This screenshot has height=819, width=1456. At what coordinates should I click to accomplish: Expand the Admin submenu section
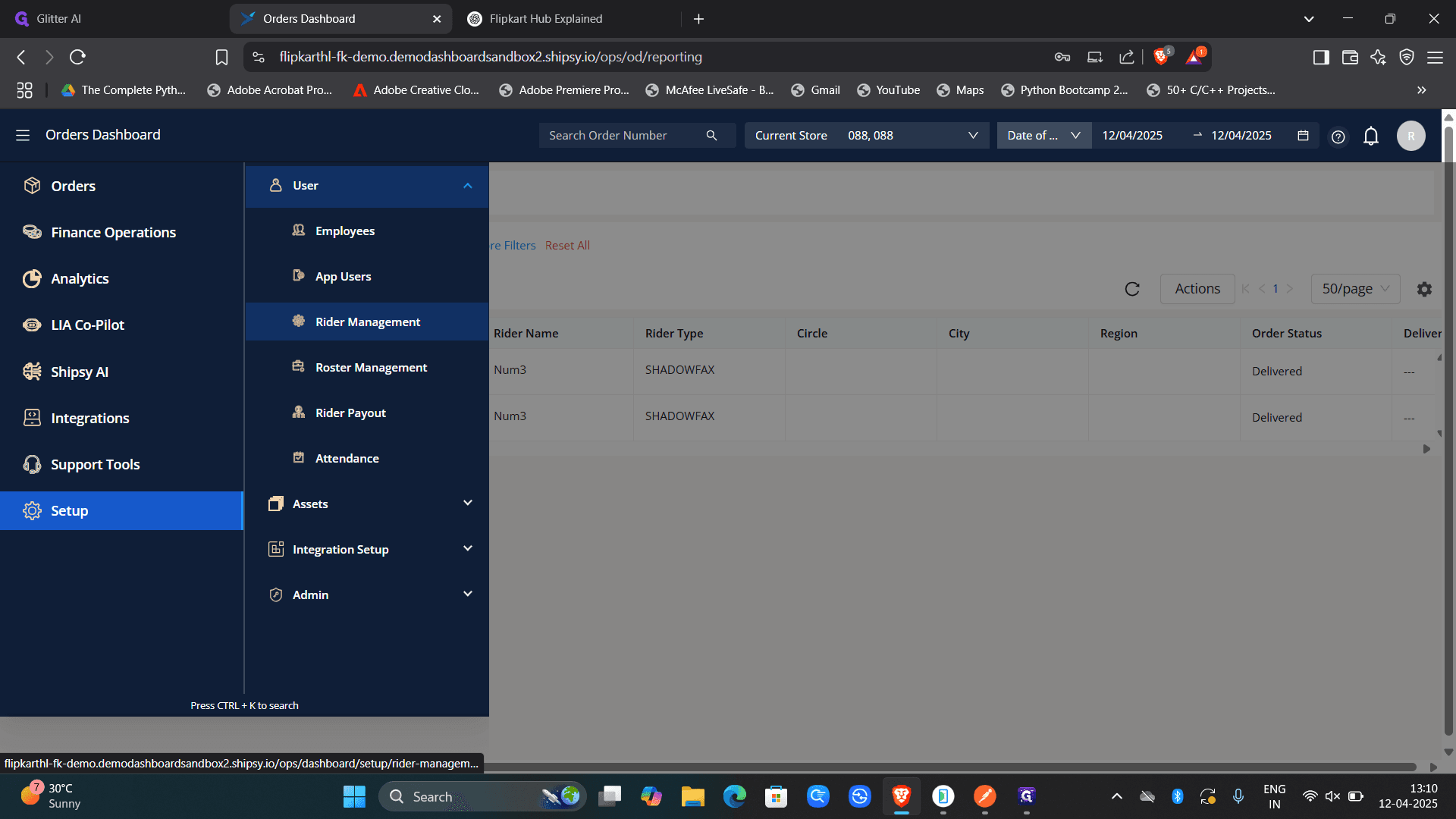point(366,595)
